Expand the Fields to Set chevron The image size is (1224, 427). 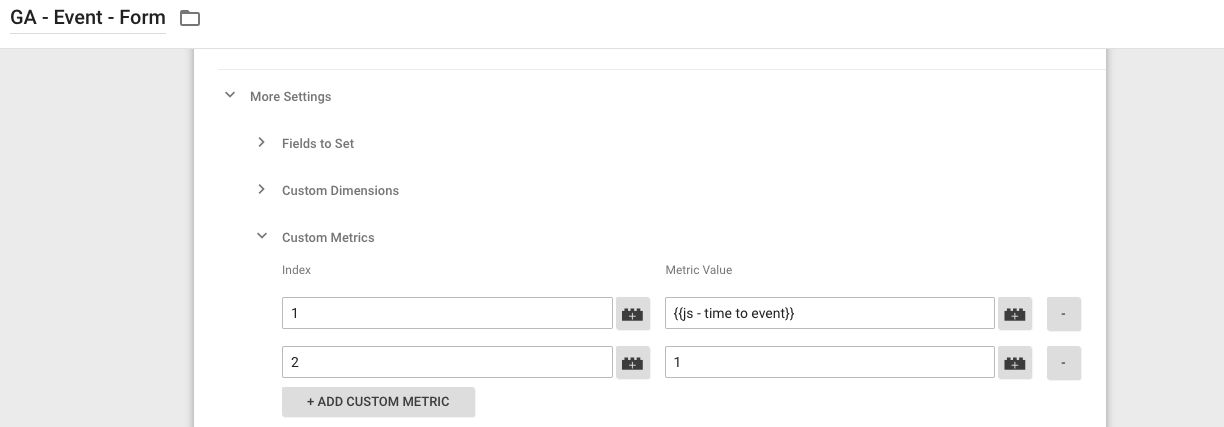(x=262, y=143)
